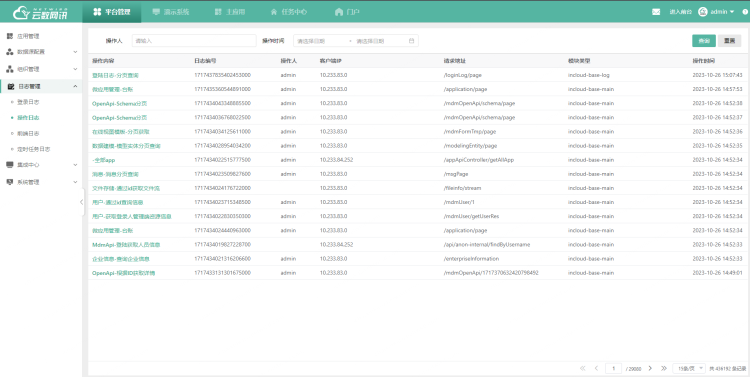
Task: Click the 请求地址 column header
Action: coord(455,61)
